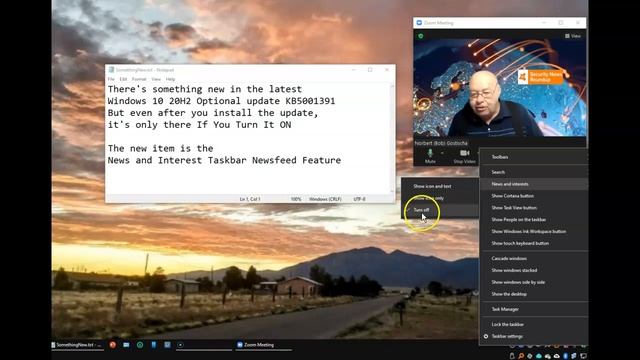Open red circular app on taskbar

pos(113,345)
